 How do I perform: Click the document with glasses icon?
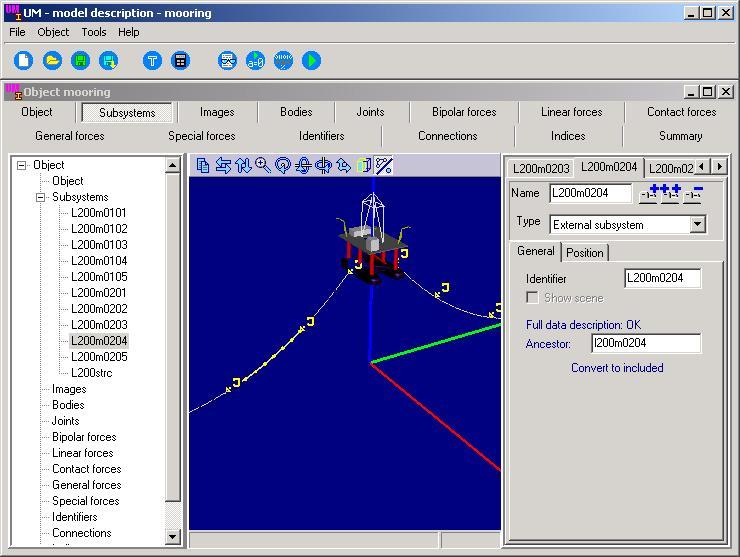[227, 60]
